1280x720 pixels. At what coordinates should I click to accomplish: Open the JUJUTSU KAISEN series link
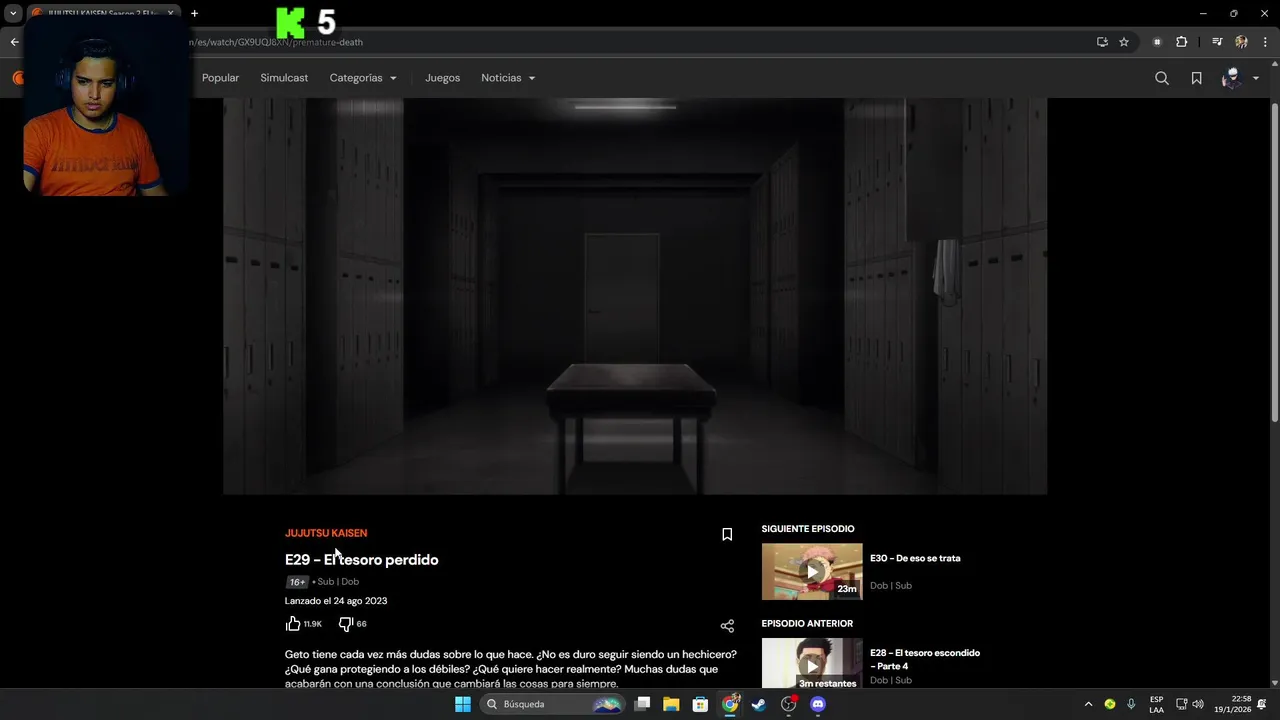(326, 533)
